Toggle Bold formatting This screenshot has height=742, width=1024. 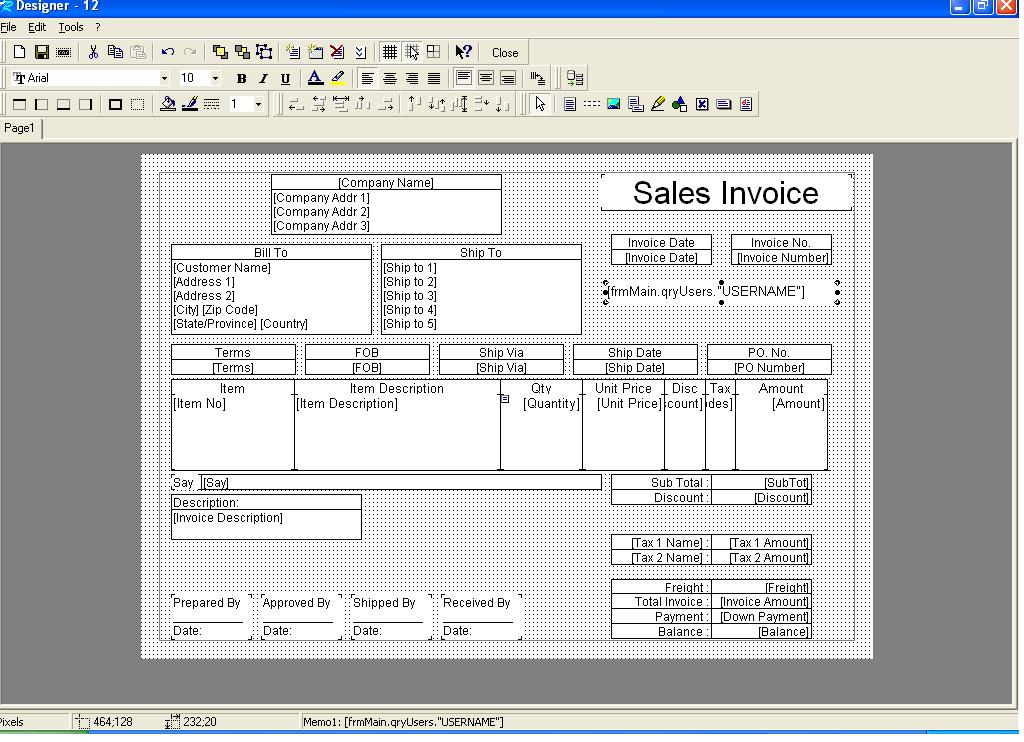click(241, 78)
